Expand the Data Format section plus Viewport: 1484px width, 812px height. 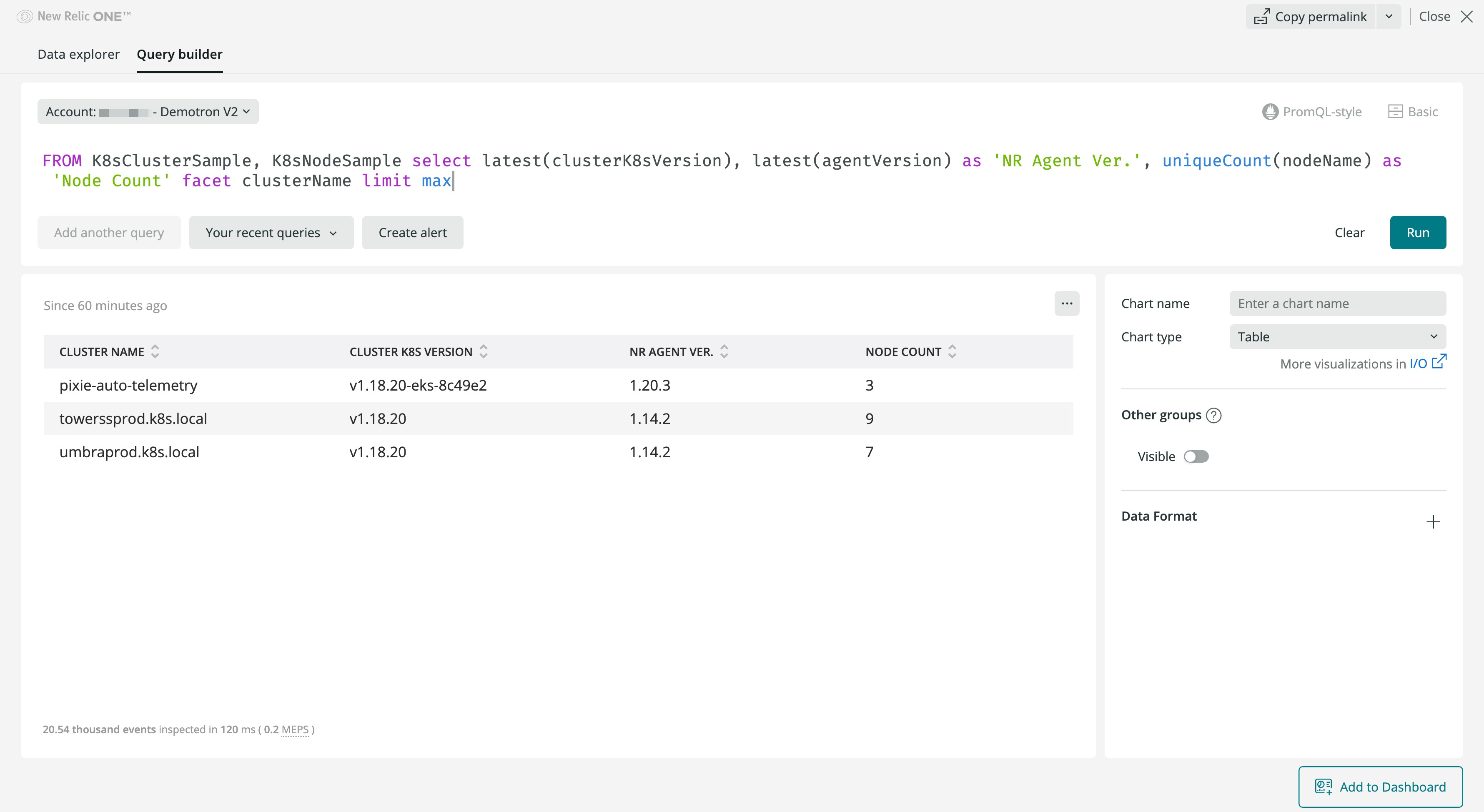[x=1433, y=522]
